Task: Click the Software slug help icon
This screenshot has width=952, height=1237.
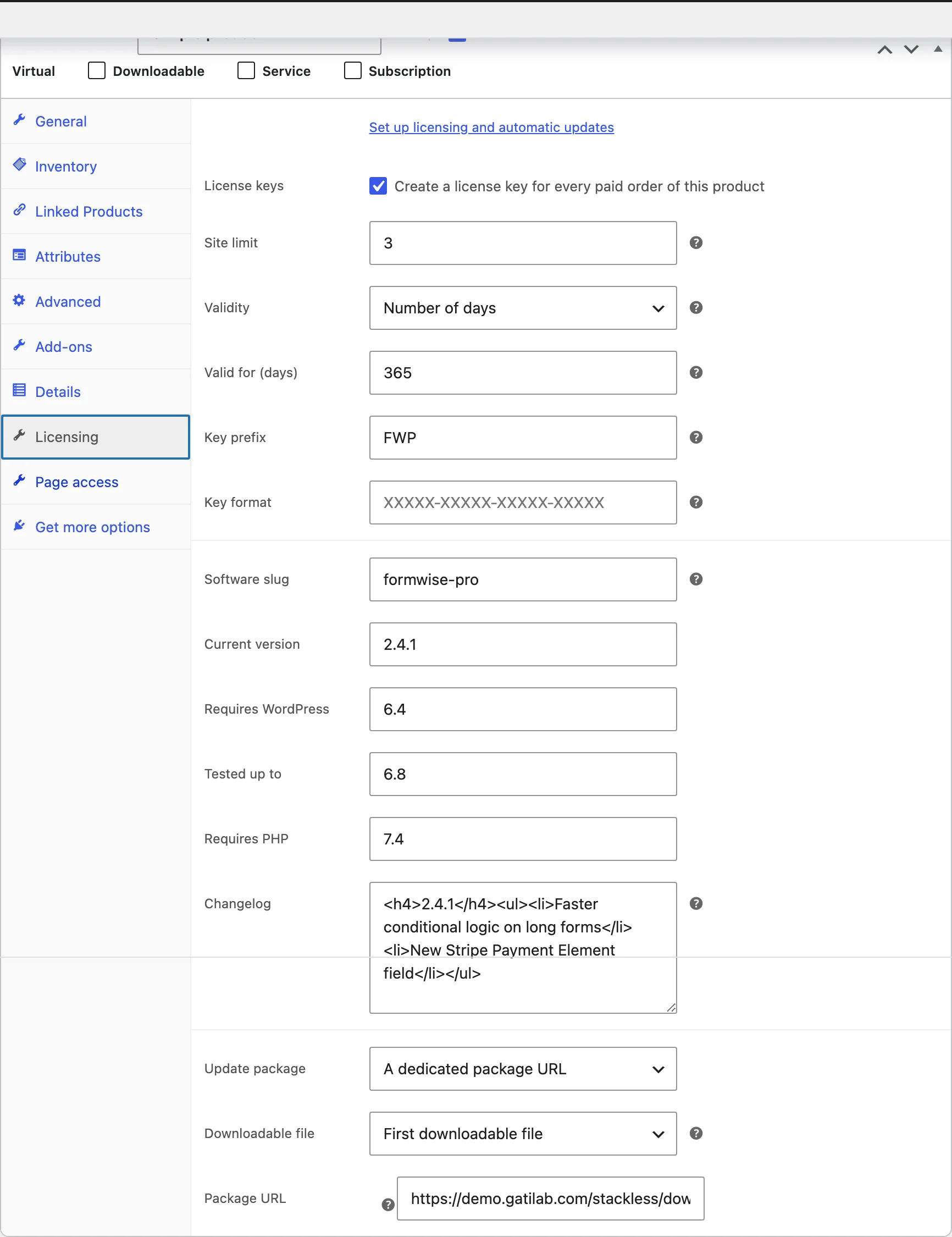Action: click(696, 579)
